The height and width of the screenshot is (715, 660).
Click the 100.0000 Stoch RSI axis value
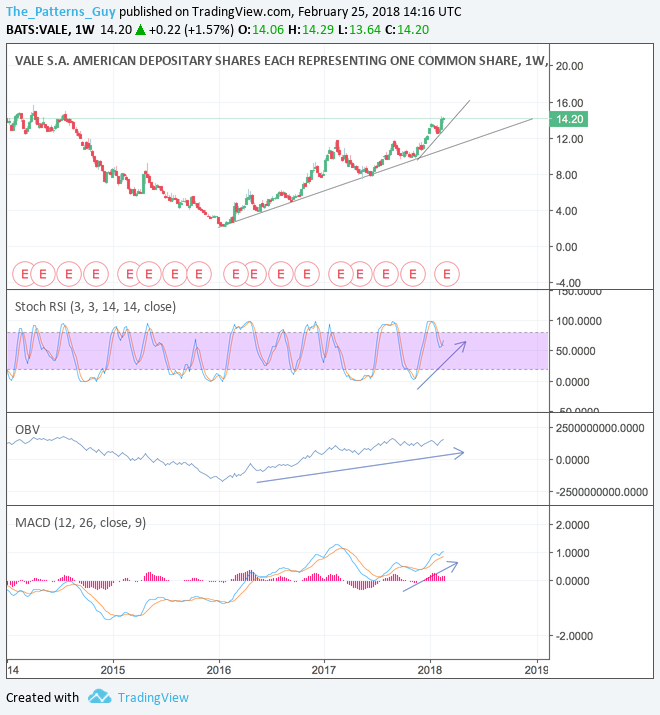click(x=578, y=321)
